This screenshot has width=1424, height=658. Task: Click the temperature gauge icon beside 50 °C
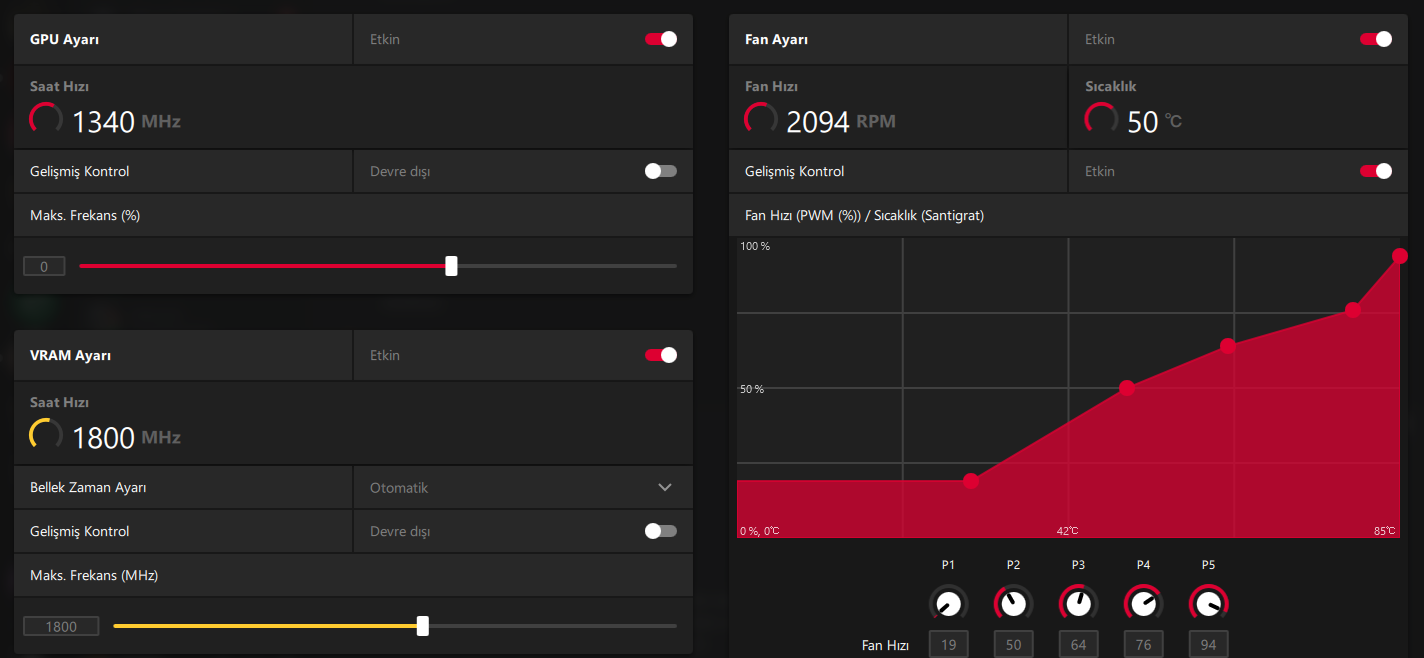[x=1101, y=119]
